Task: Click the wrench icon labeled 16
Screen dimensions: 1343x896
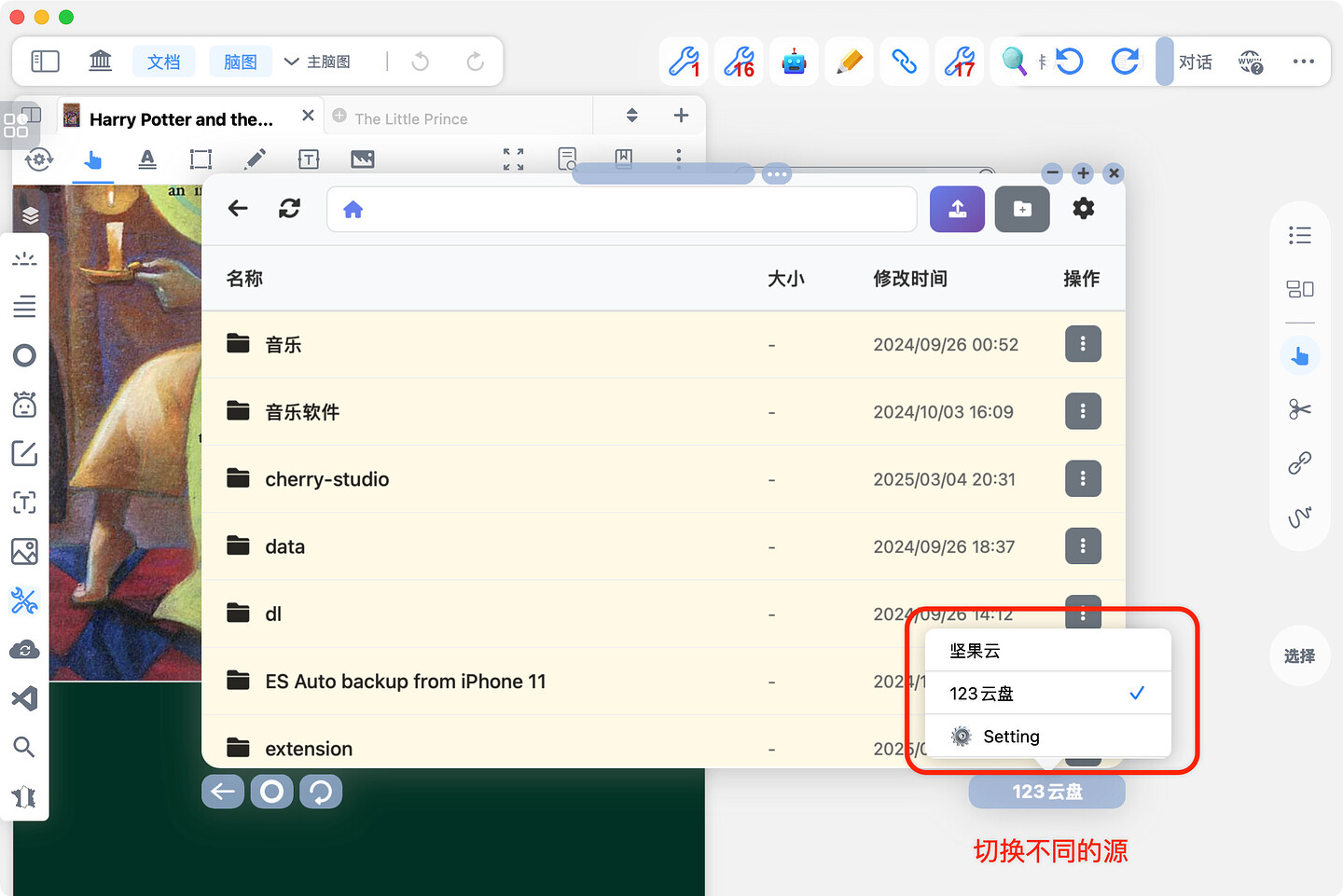Action: point(739,62)
